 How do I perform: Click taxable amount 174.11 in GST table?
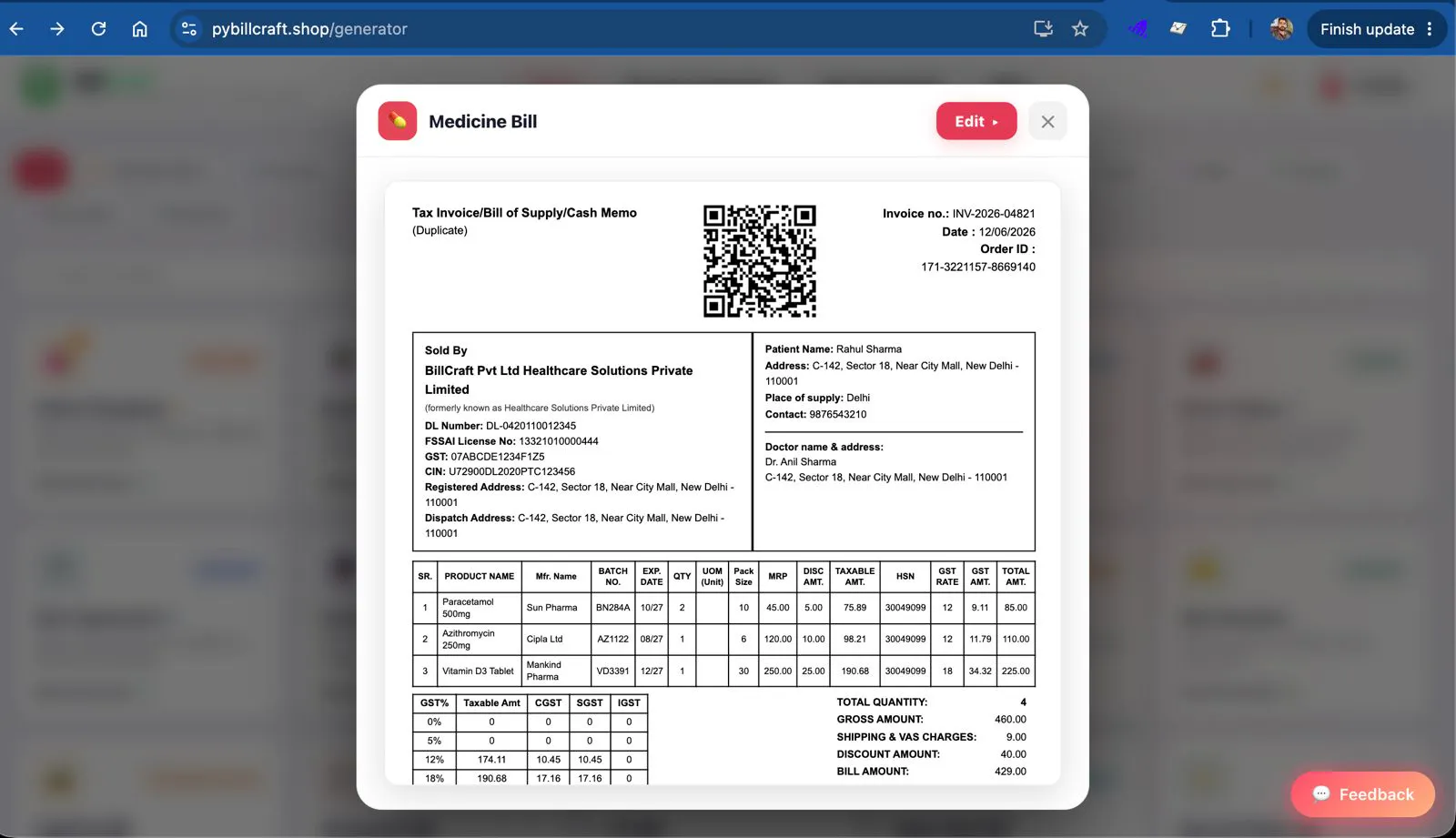491,760
